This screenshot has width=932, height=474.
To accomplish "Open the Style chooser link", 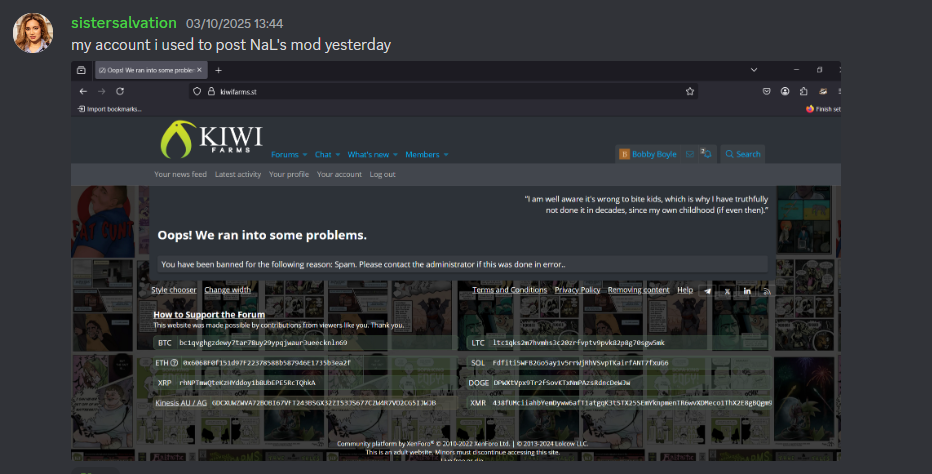I will (174, 290).
